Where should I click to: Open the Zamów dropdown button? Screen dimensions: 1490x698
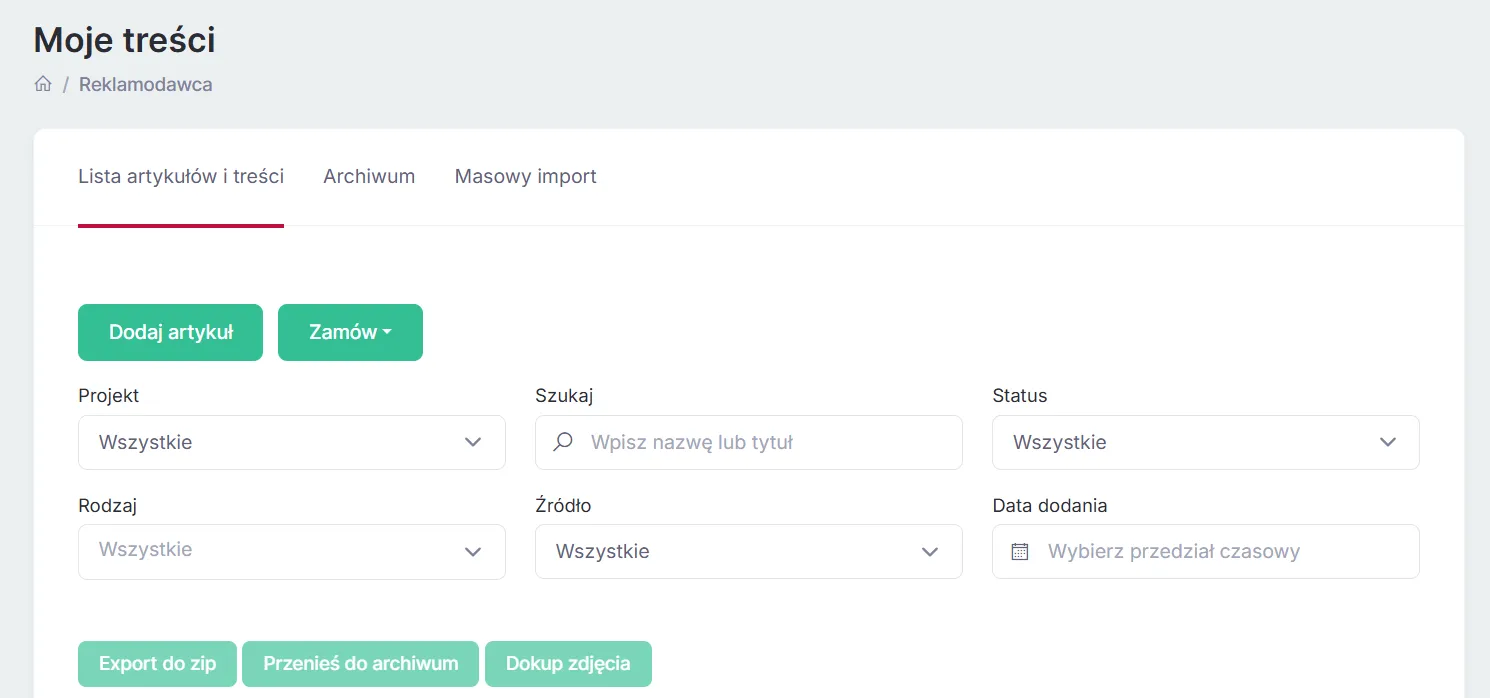pos(350,332)
